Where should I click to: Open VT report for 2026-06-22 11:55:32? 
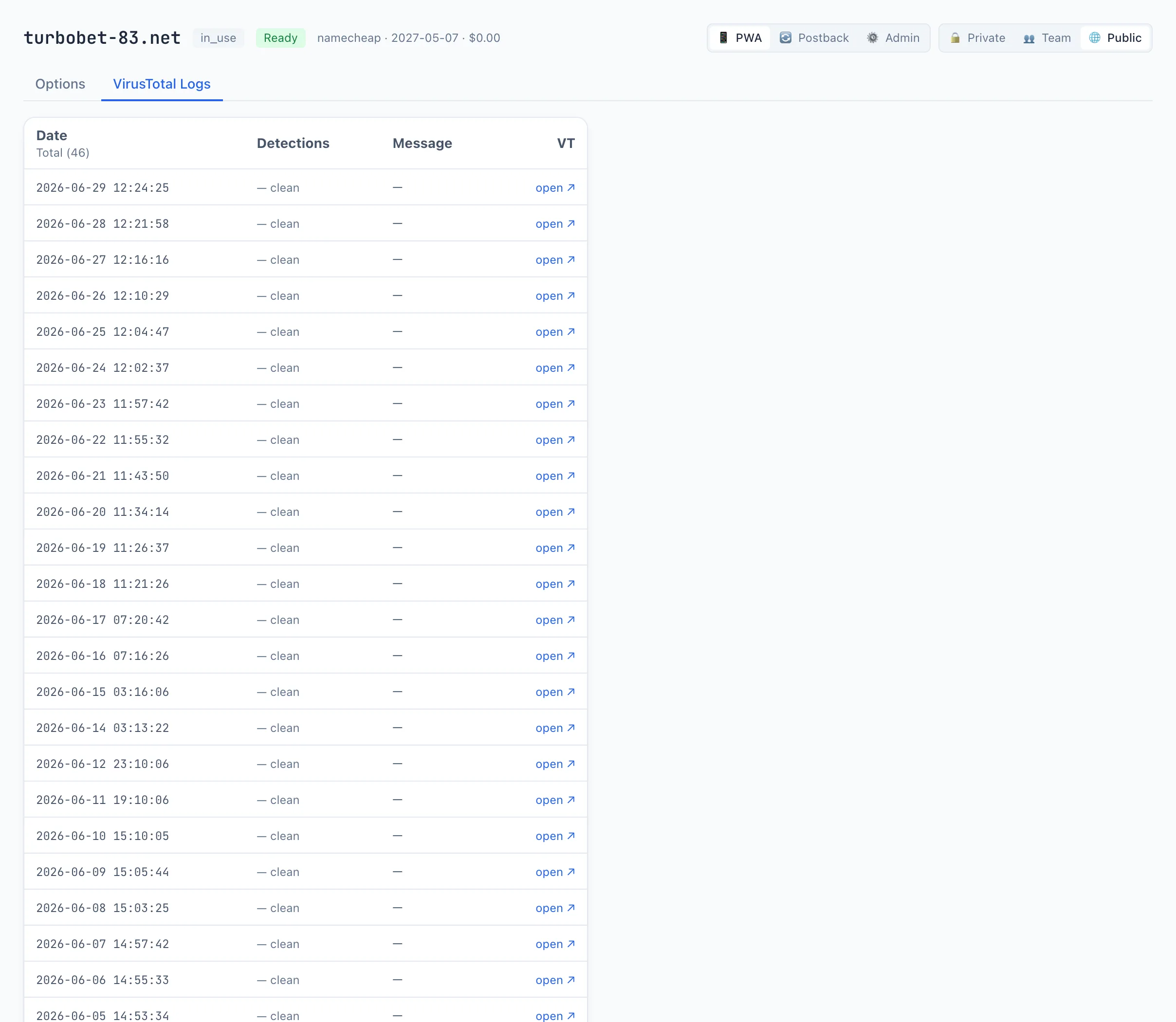point(555,440)
